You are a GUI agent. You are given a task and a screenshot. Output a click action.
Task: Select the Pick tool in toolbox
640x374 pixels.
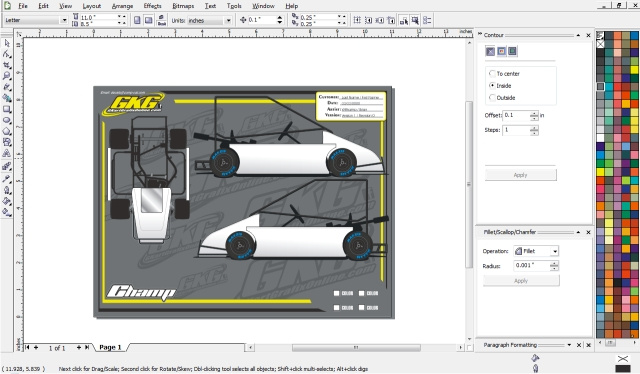coord(7,43)
